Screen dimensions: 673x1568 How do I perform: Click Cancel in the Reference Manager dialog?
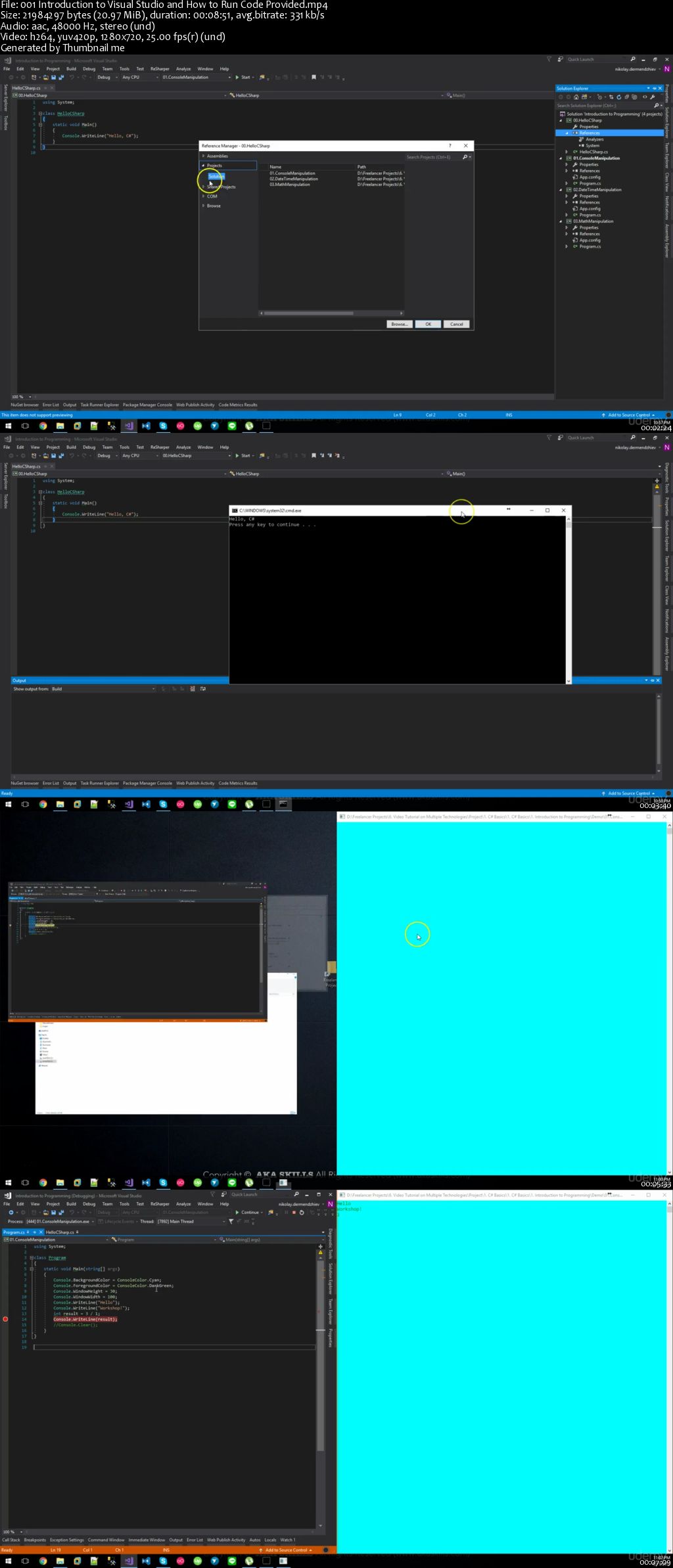tap(457, 324)
